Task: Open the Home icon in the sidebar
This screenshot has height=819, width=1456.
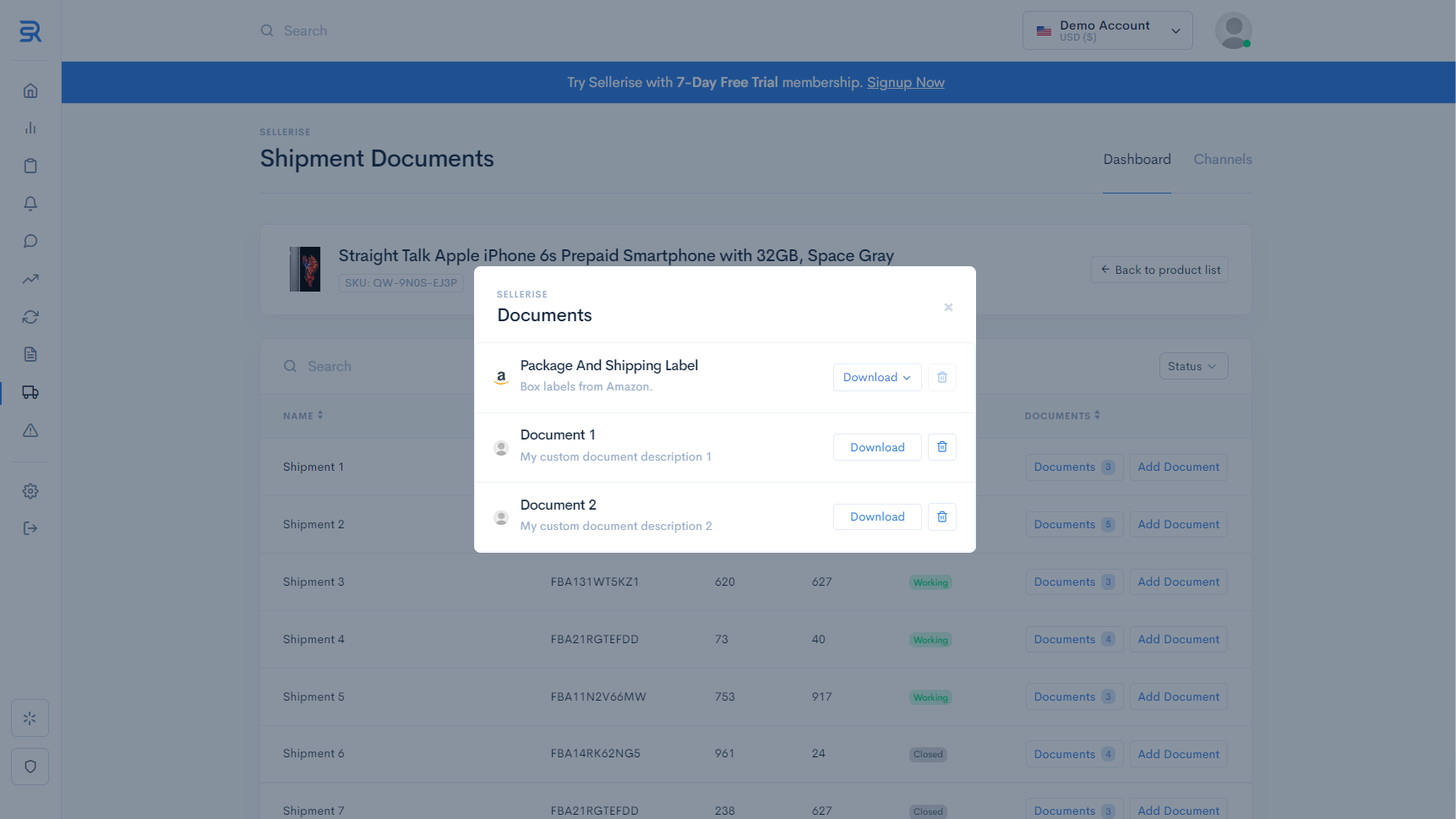Action: point(30,90)
